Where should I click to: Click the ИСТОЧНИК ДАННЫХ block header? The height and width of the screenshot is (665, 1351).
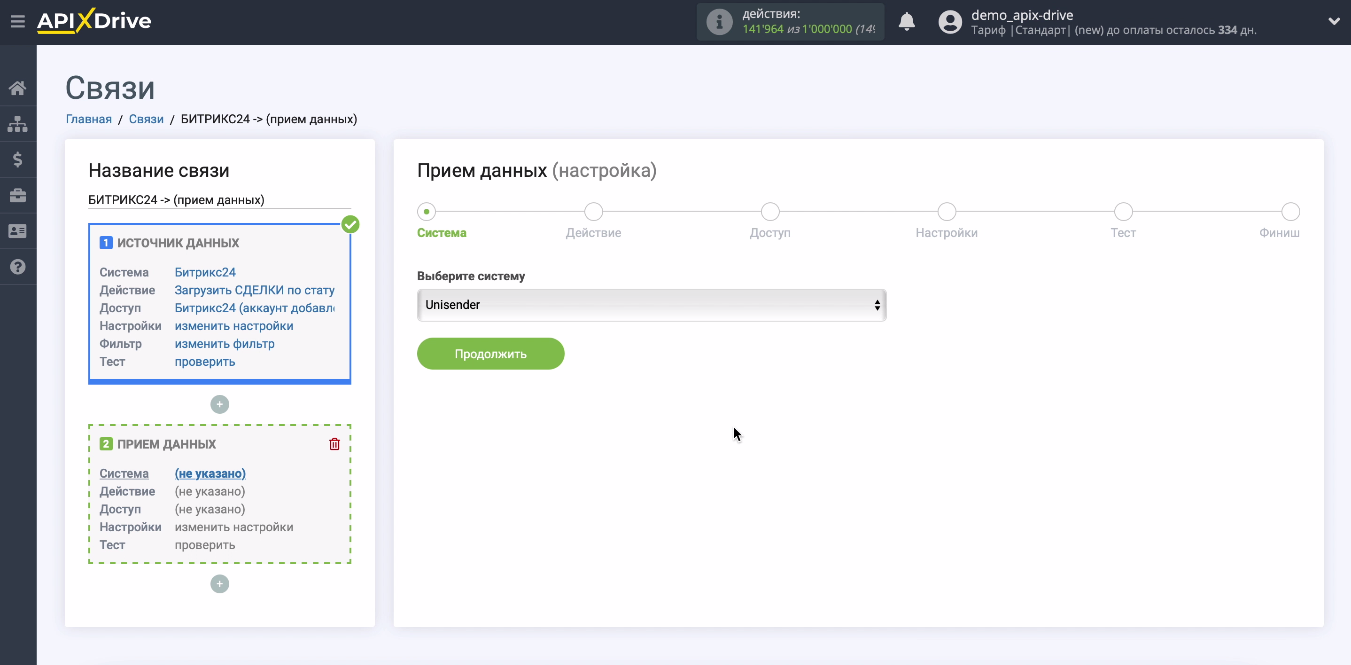click(x=178, y=243)
